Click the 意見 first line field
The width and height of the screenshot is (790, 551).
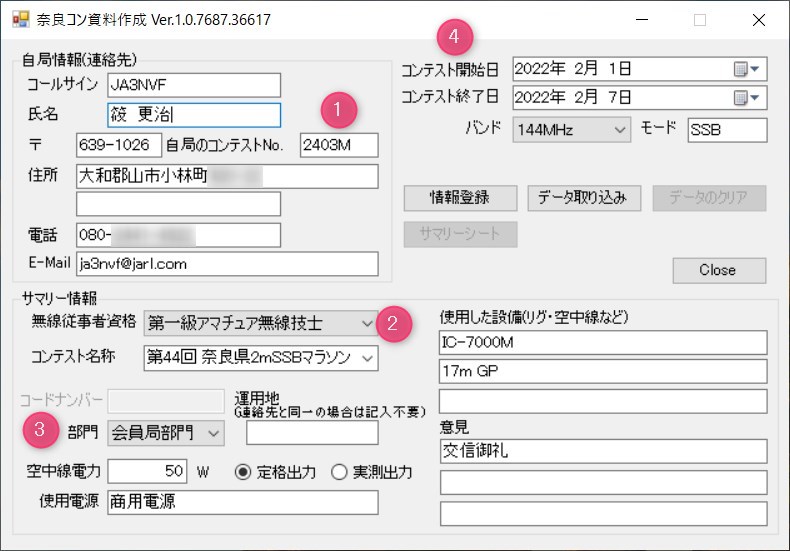coord(602,451)
